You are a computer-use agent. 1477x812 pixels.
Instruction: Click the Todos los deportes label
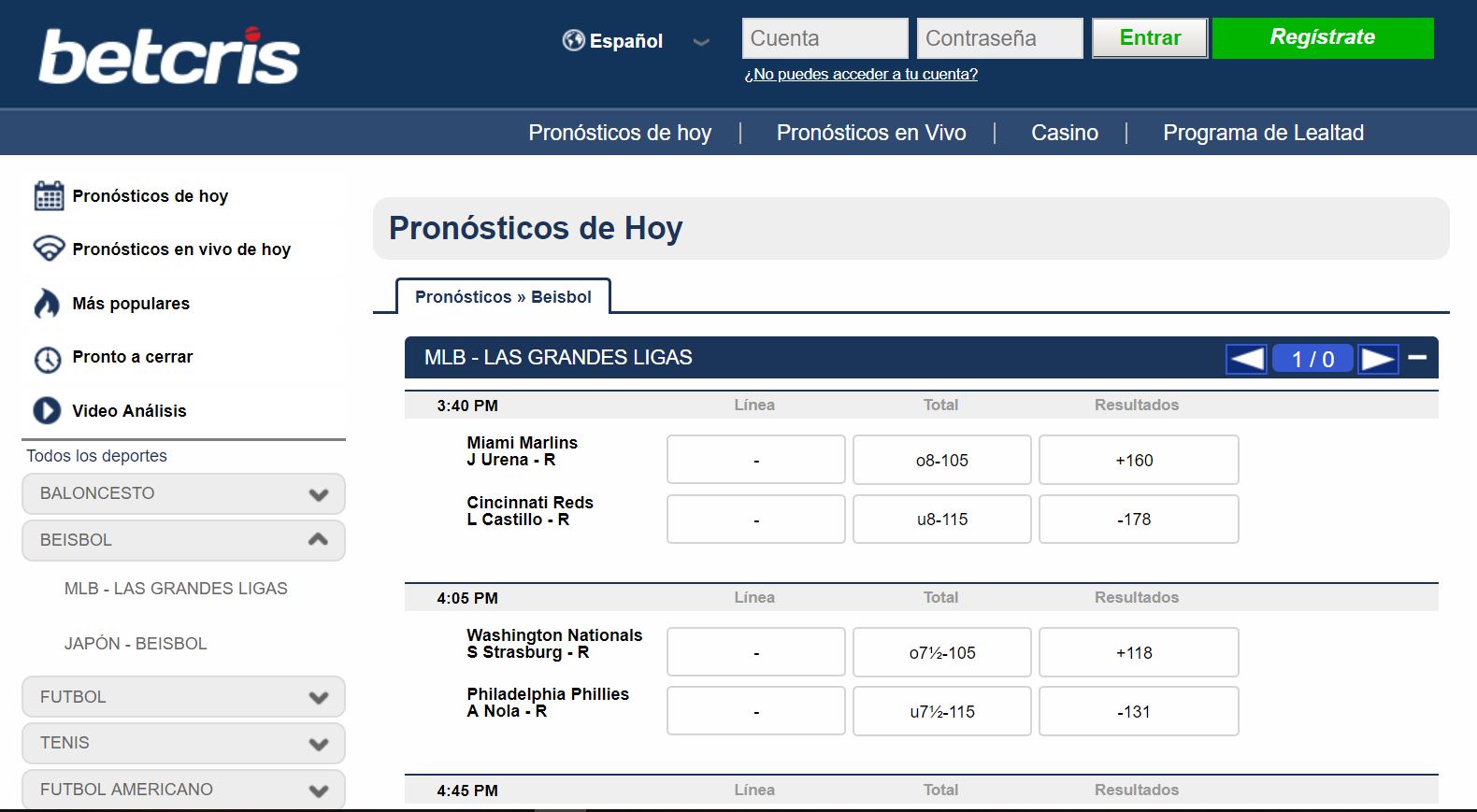96,456
